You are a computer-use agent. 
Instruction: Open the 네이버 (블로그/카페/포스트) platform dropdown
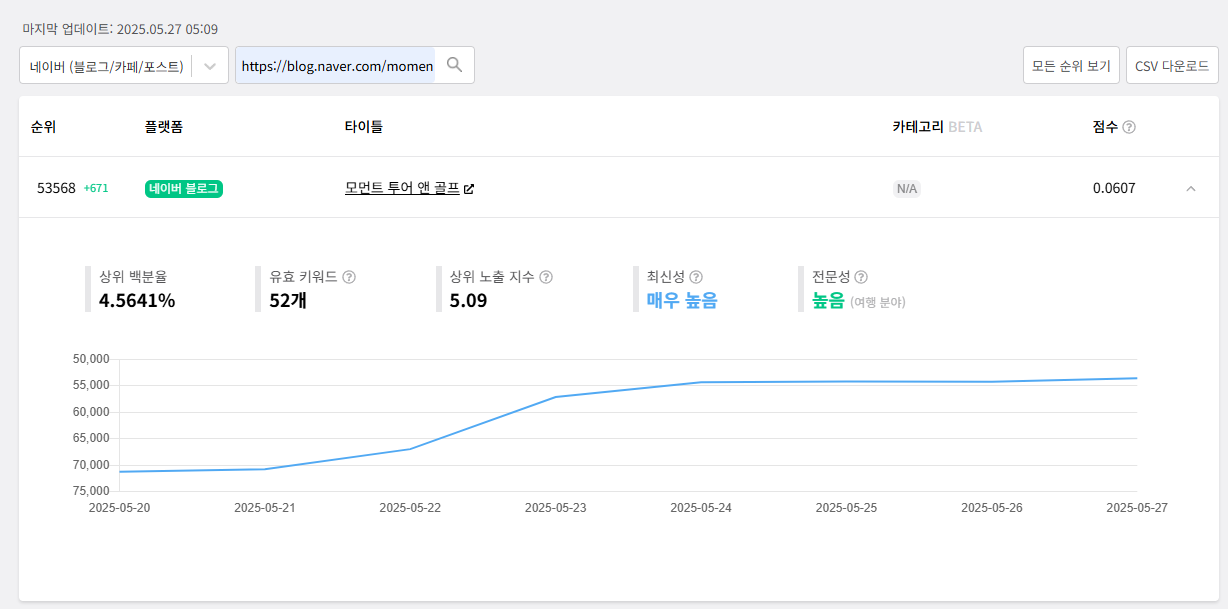124,66
